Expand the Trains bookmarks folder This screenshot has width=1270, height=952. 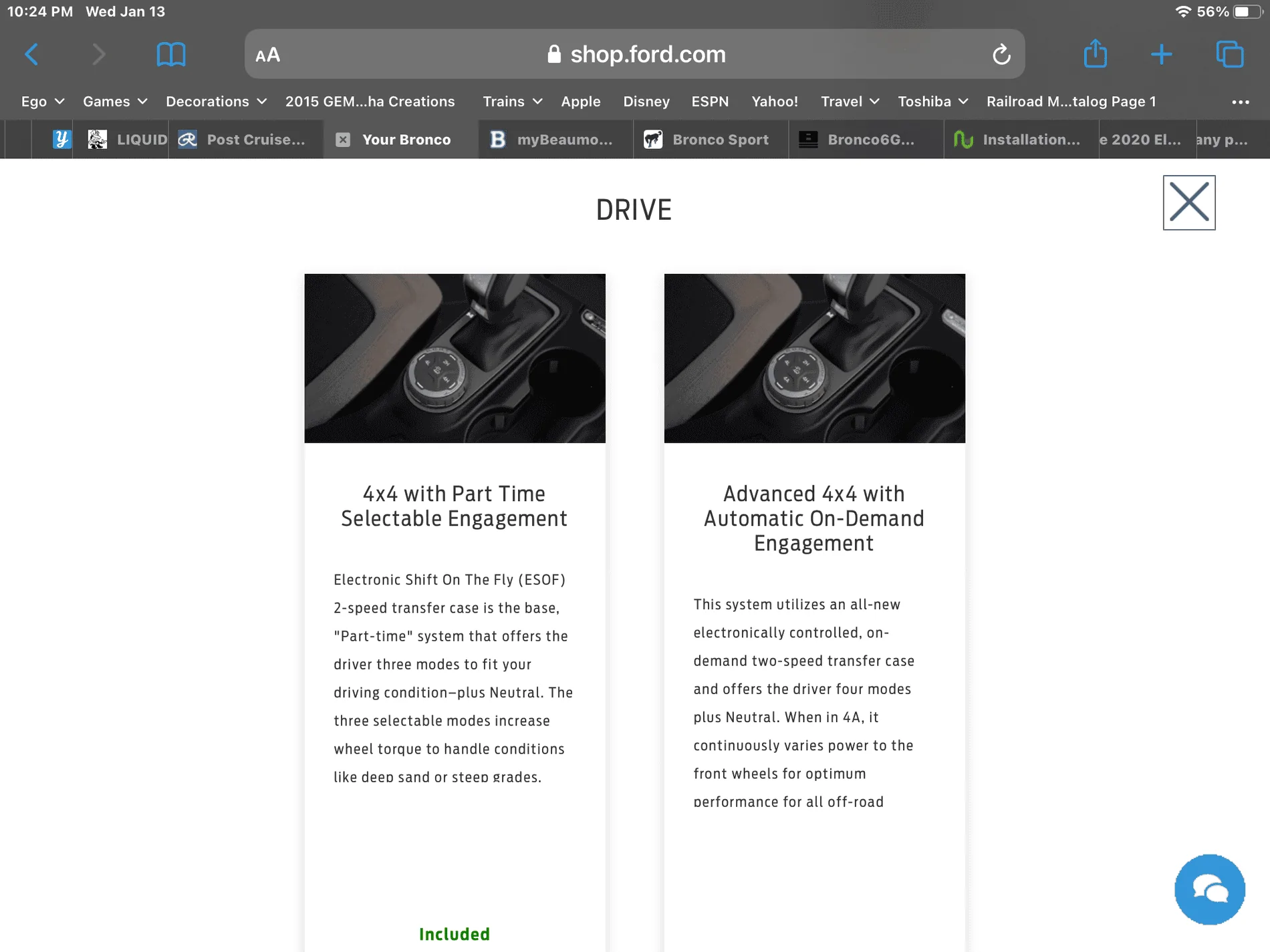(x=512, y=102)
